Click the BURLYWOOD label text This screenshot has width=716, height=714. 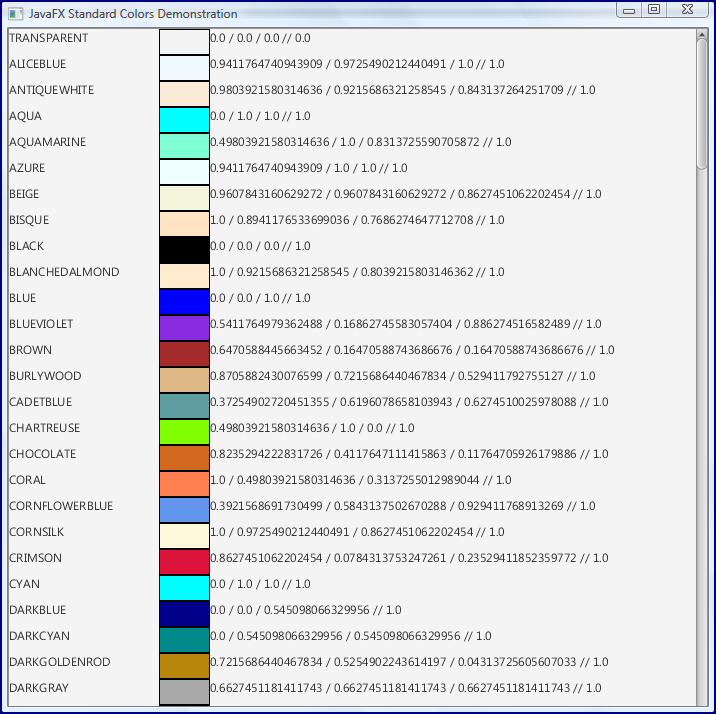[45, 376]
